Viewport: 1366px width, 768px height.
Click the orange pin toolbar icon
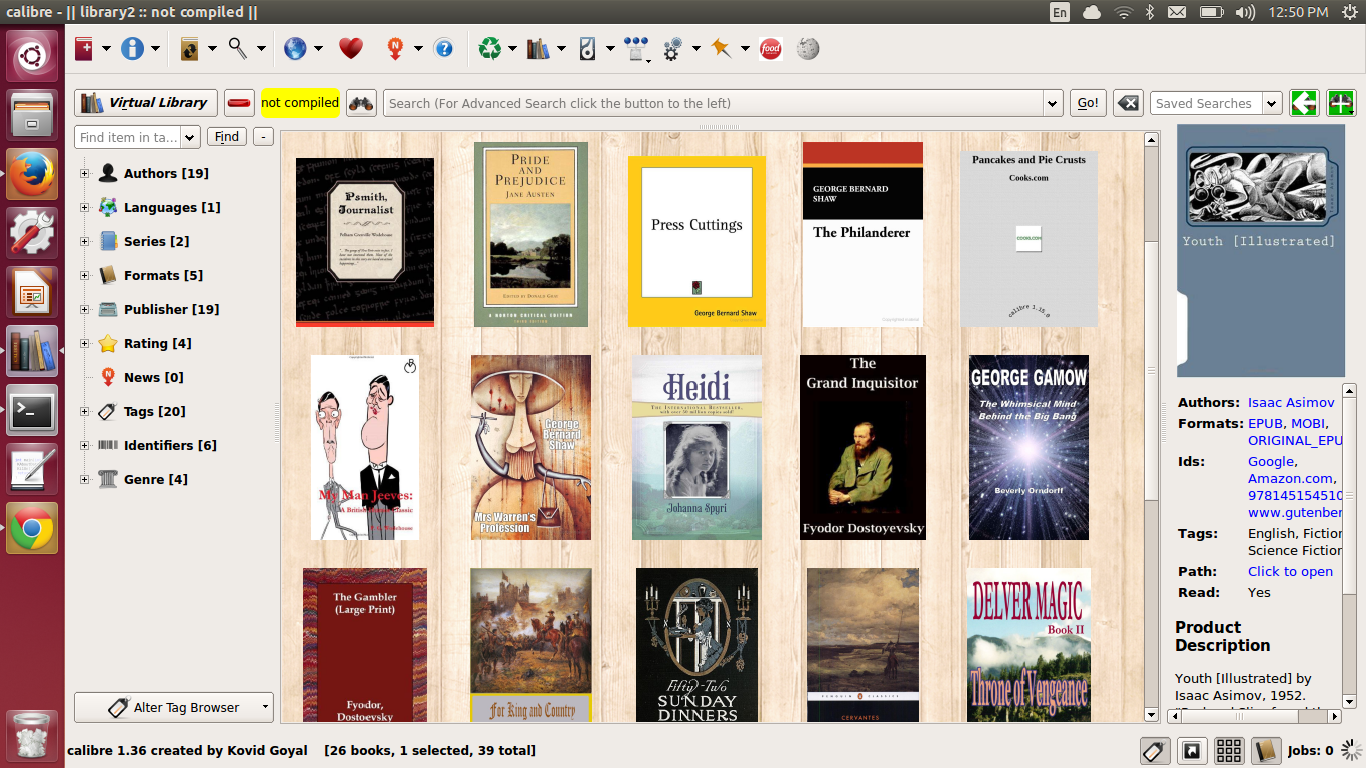pyautogui.click(x=721, y=48)
